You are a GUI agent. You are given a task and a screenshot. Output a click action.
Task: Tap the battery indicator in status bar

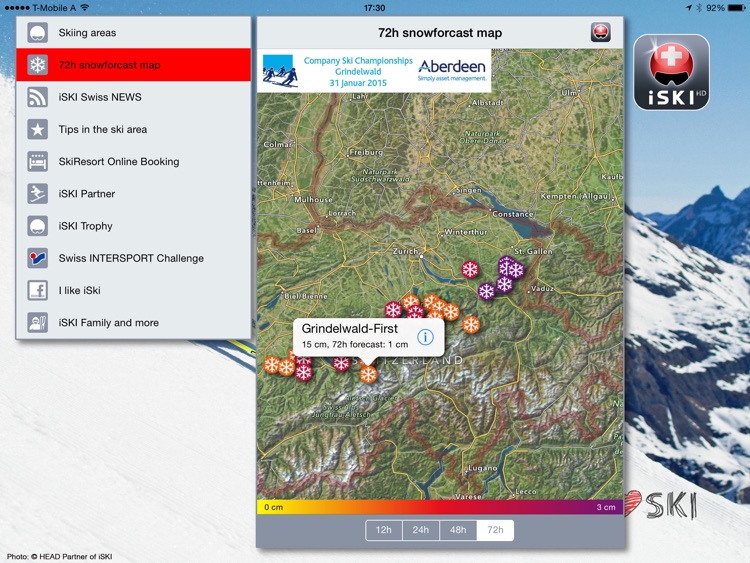[x=736, y=8]
